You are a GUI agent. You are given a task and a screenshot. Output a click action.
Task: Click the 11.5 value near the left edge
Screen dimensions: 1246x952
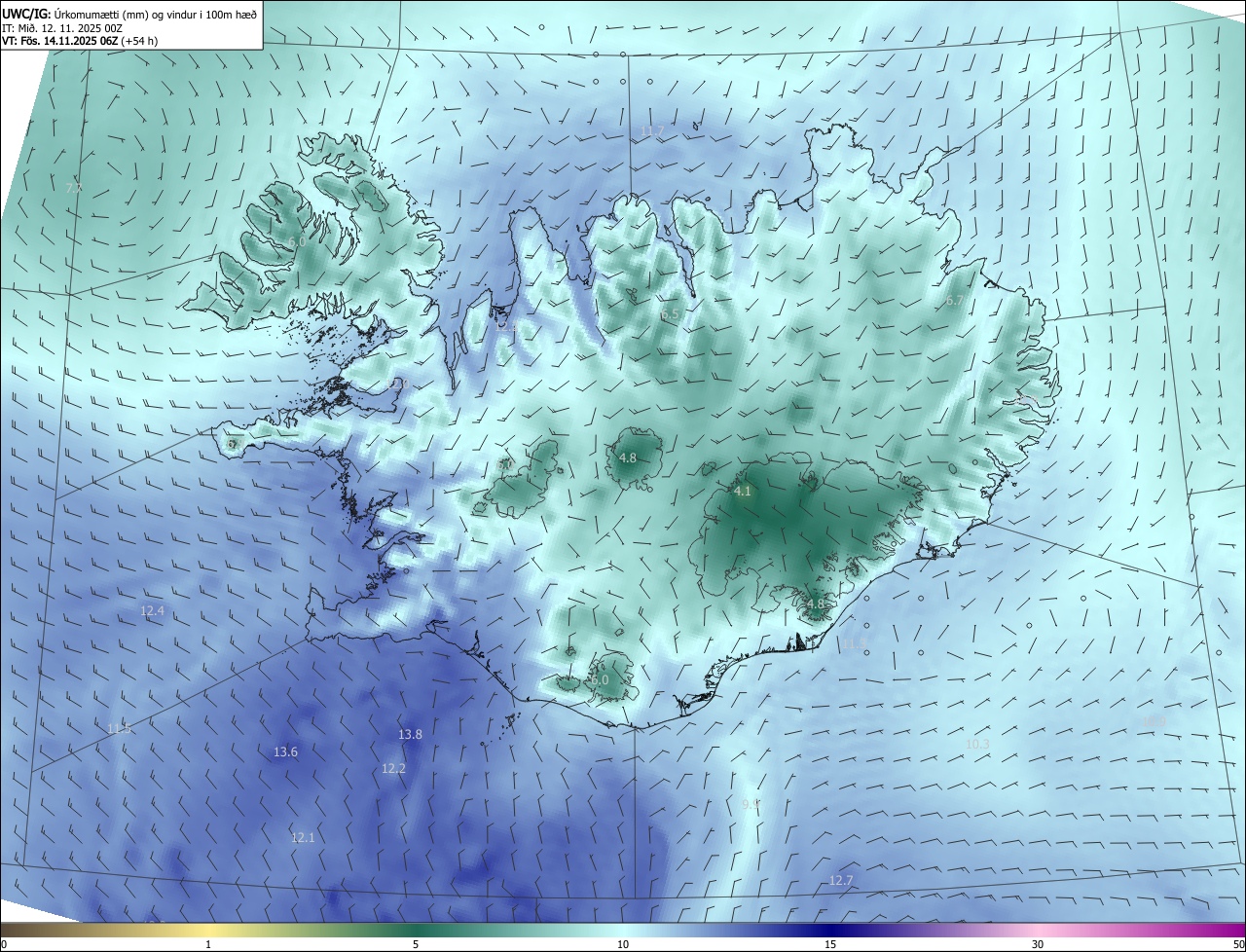point(119,729)
